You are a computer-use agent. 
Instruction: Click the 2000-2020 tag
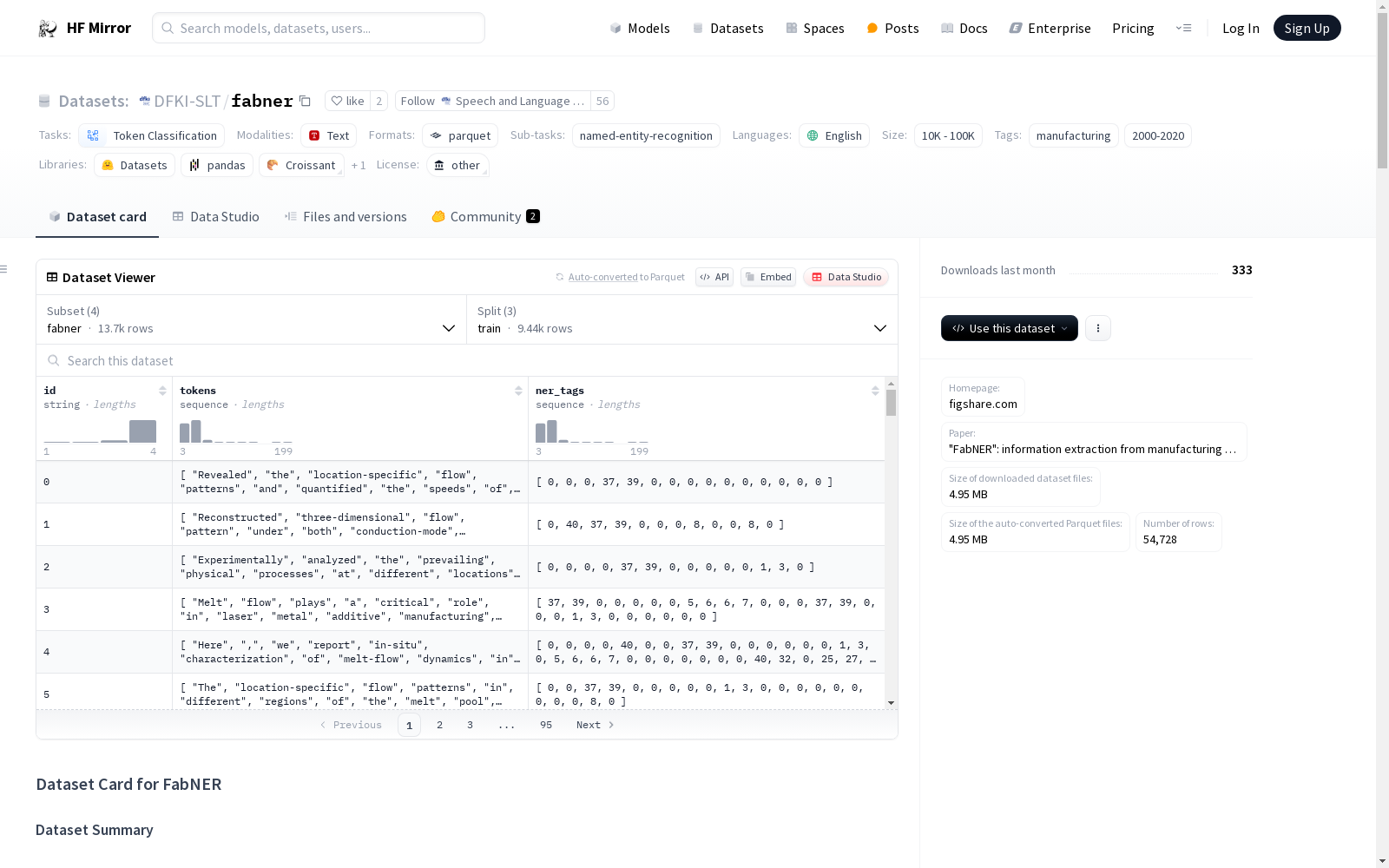pos(1158,135)
